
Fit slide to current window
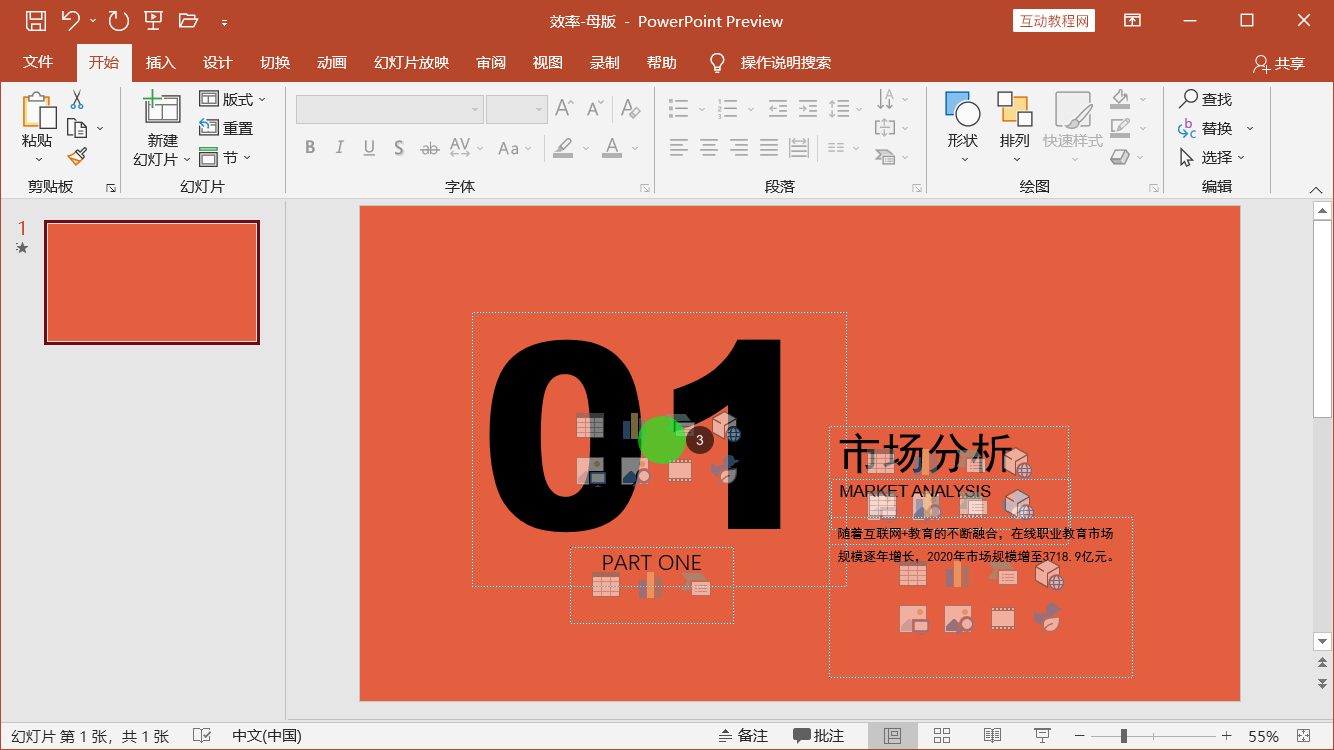pos(1304,736)
